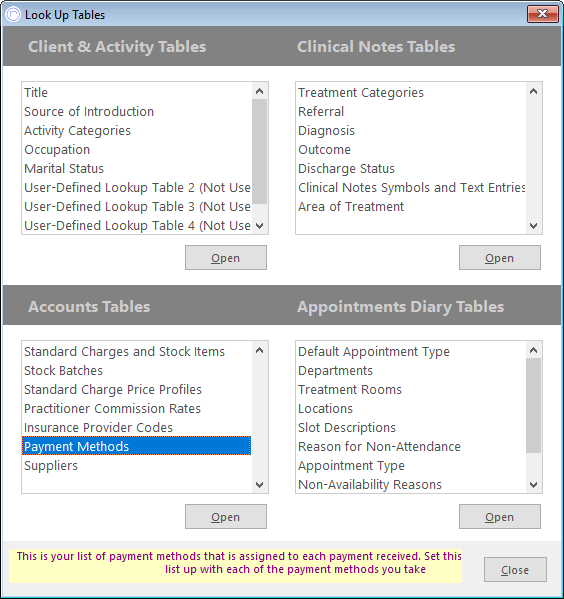The image size is (564, 599).
Task: Select Diagnosis in Clinical Notes list
Action: click(411, 131)
